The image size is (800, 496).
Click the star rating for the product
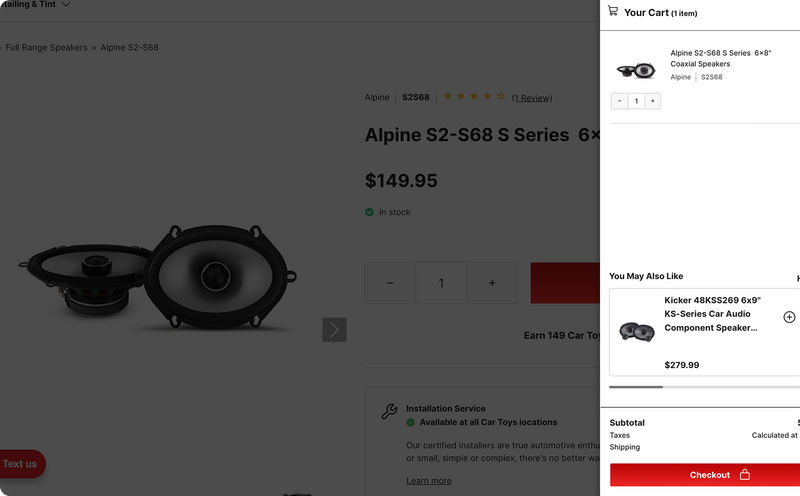point(474,97)
